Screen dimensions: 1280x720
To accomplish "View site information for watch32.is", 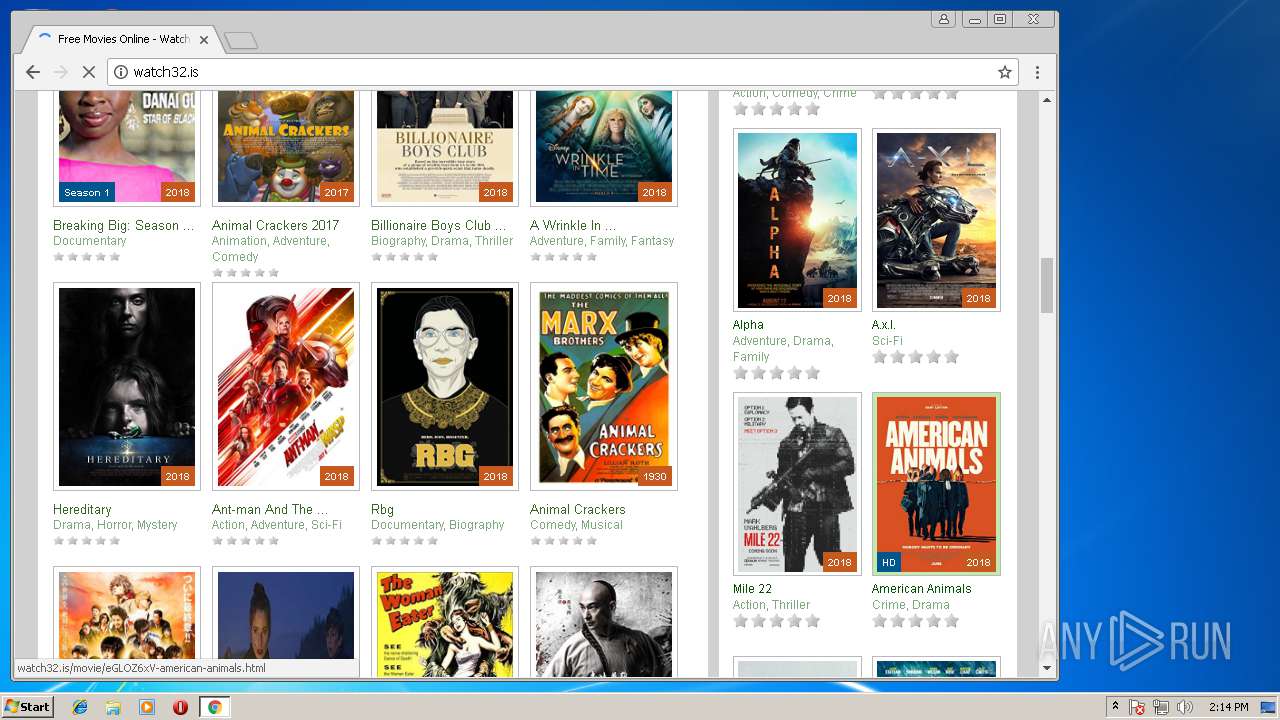I will coord(121,72).
